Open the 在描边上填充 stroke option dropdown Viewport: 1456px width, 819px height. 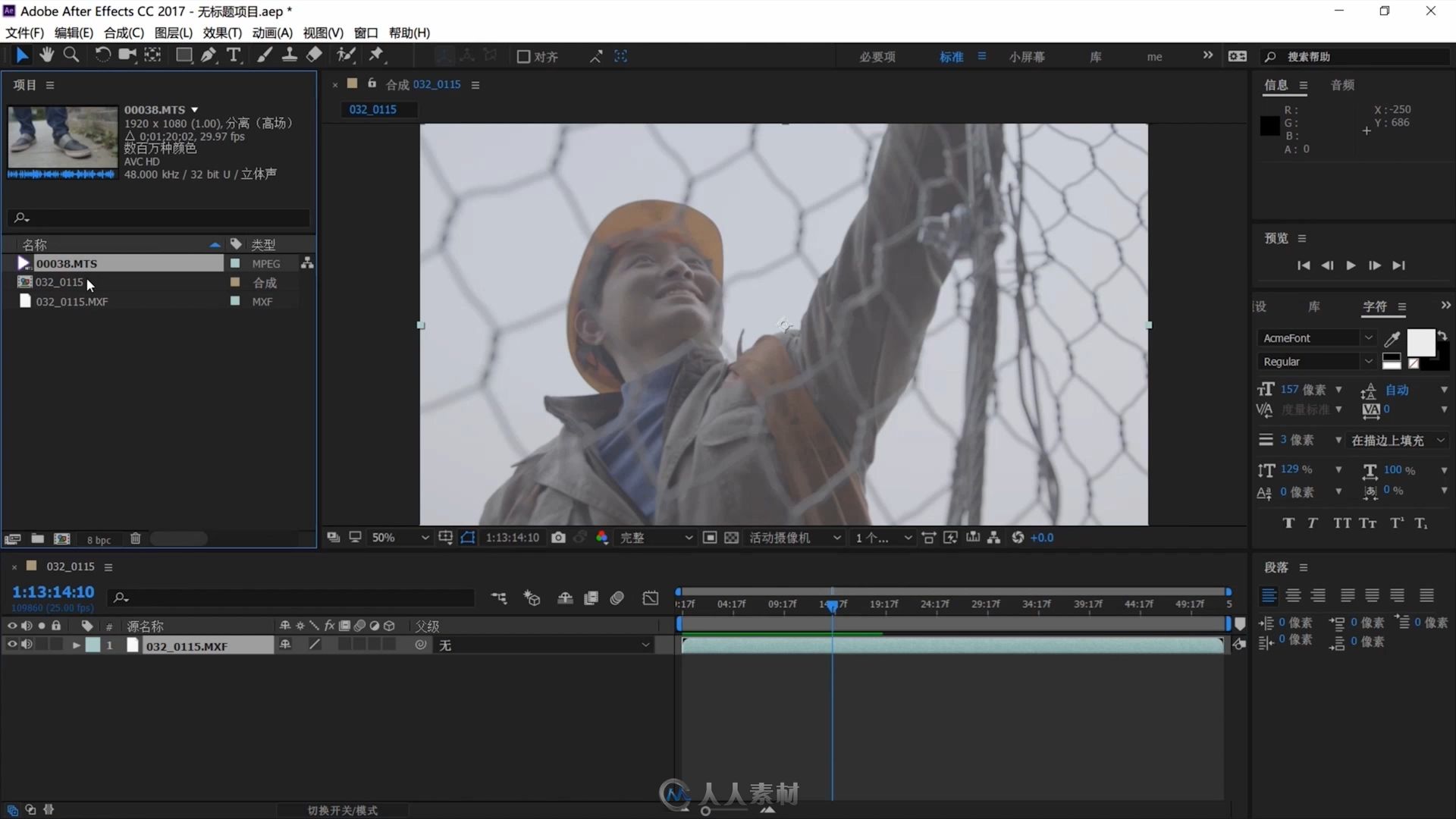(1398, 441)
